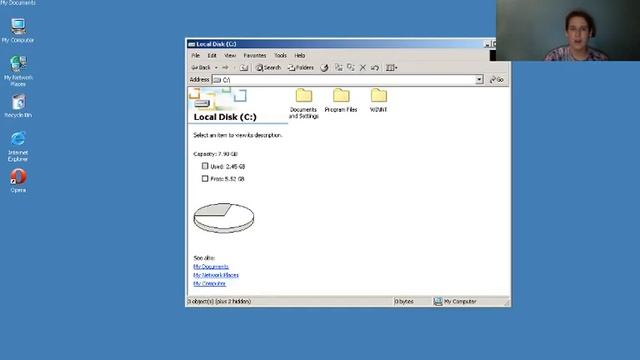Viewport: 640px width, 360px height.
Task: Click the Undo toolbar icon
Action: point(375,68)
